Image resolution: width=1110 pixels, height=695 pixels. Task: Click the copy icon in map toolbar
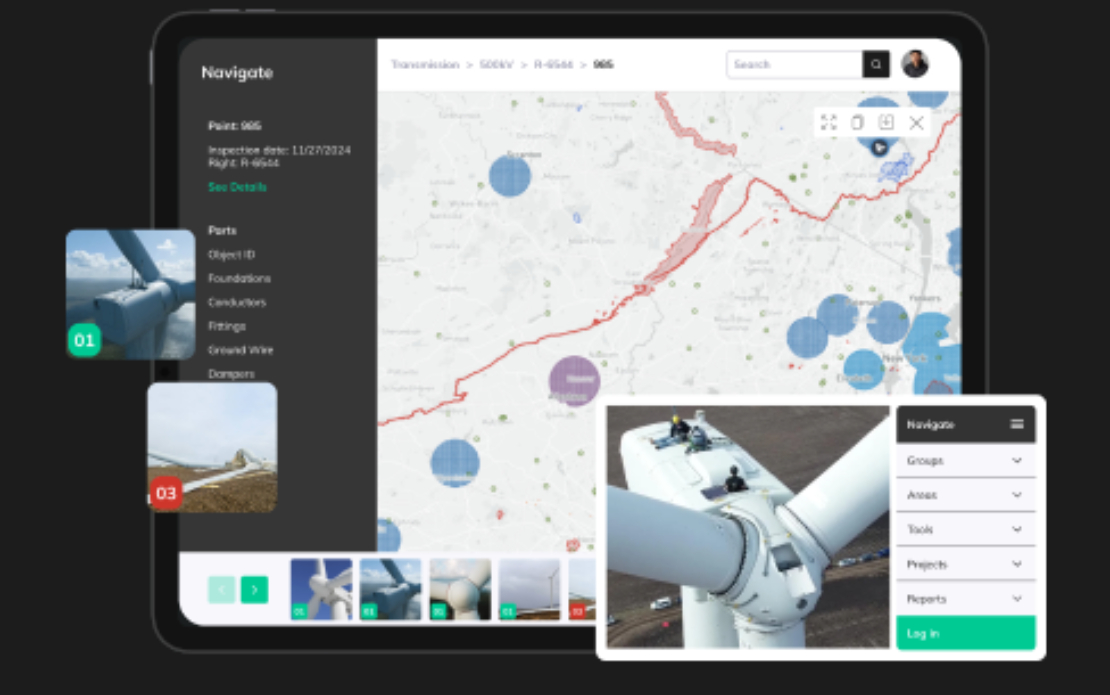[x=857, y=122]
